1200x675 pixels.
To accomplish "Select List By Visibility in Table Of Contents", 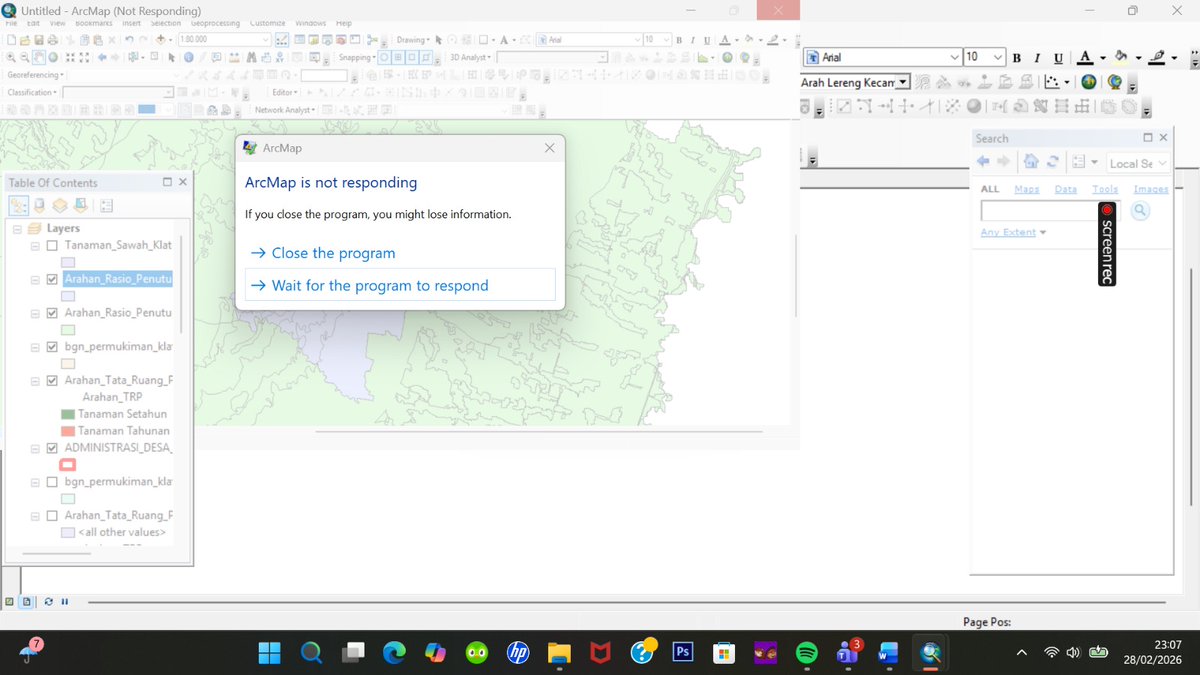I will pos(59,205).
